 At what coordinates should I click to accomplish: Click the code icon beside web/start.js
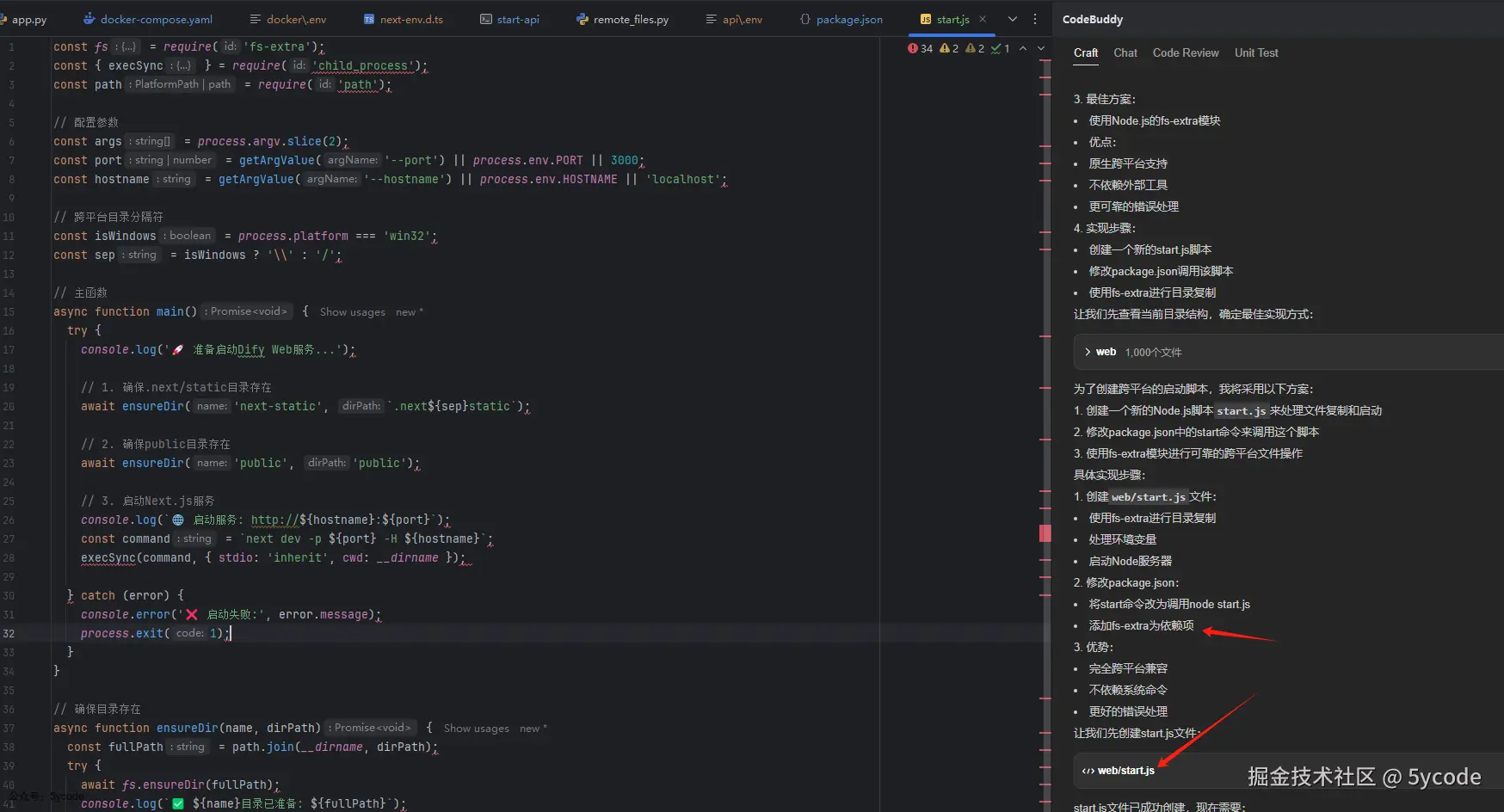click(x=1088, y=771)
